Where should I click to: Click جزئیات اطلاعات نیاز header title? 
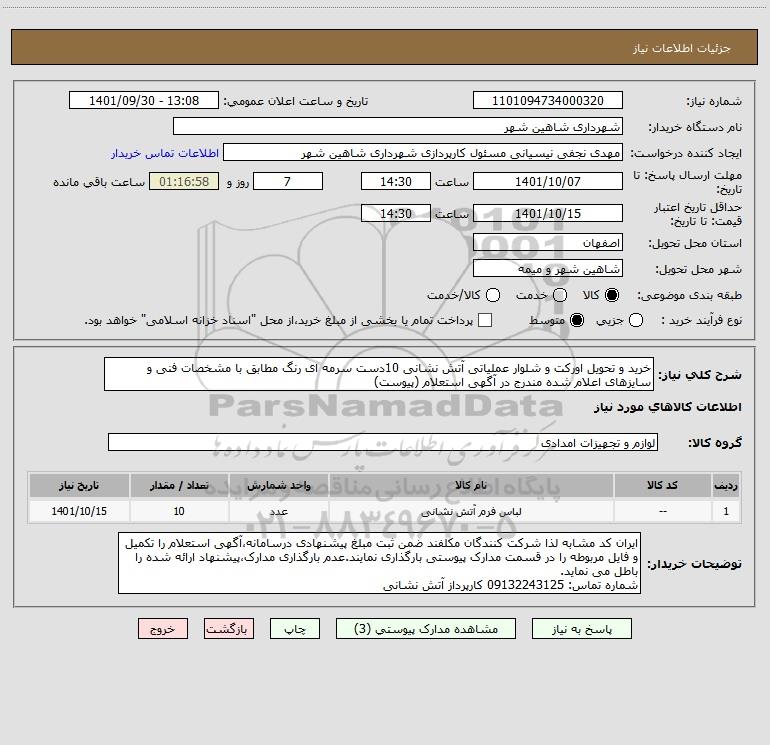682,48
